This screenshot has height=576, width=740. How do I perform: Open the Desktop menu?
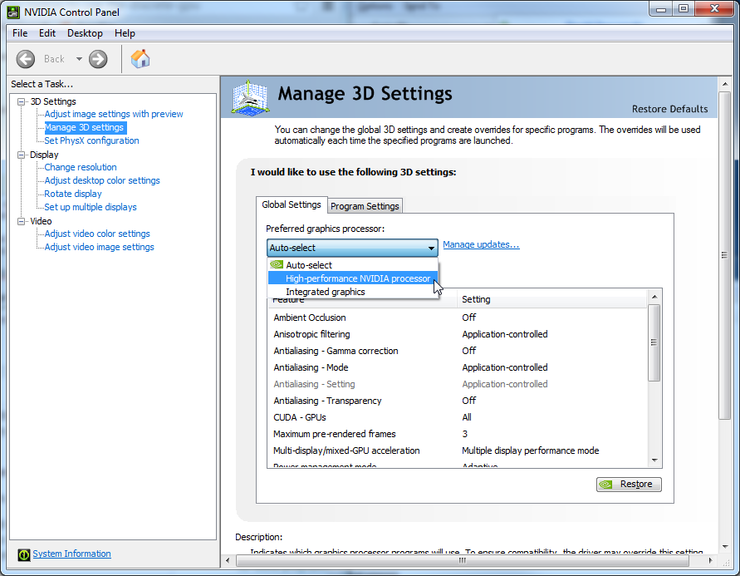coord(85,33)
